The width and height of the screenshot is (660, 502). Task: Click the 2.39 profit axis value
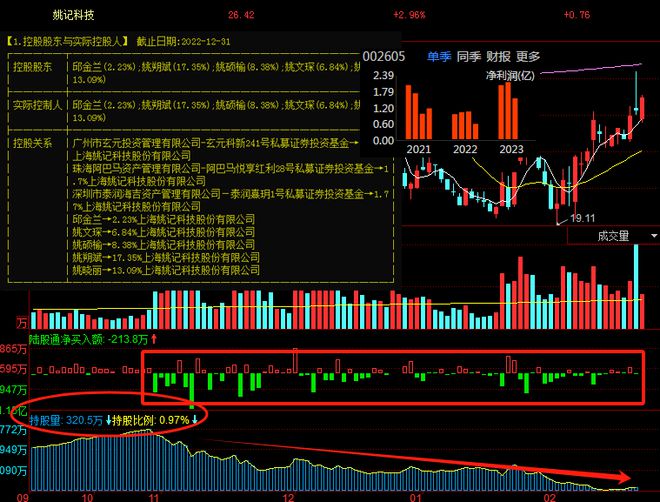click(x=383, y=76)
